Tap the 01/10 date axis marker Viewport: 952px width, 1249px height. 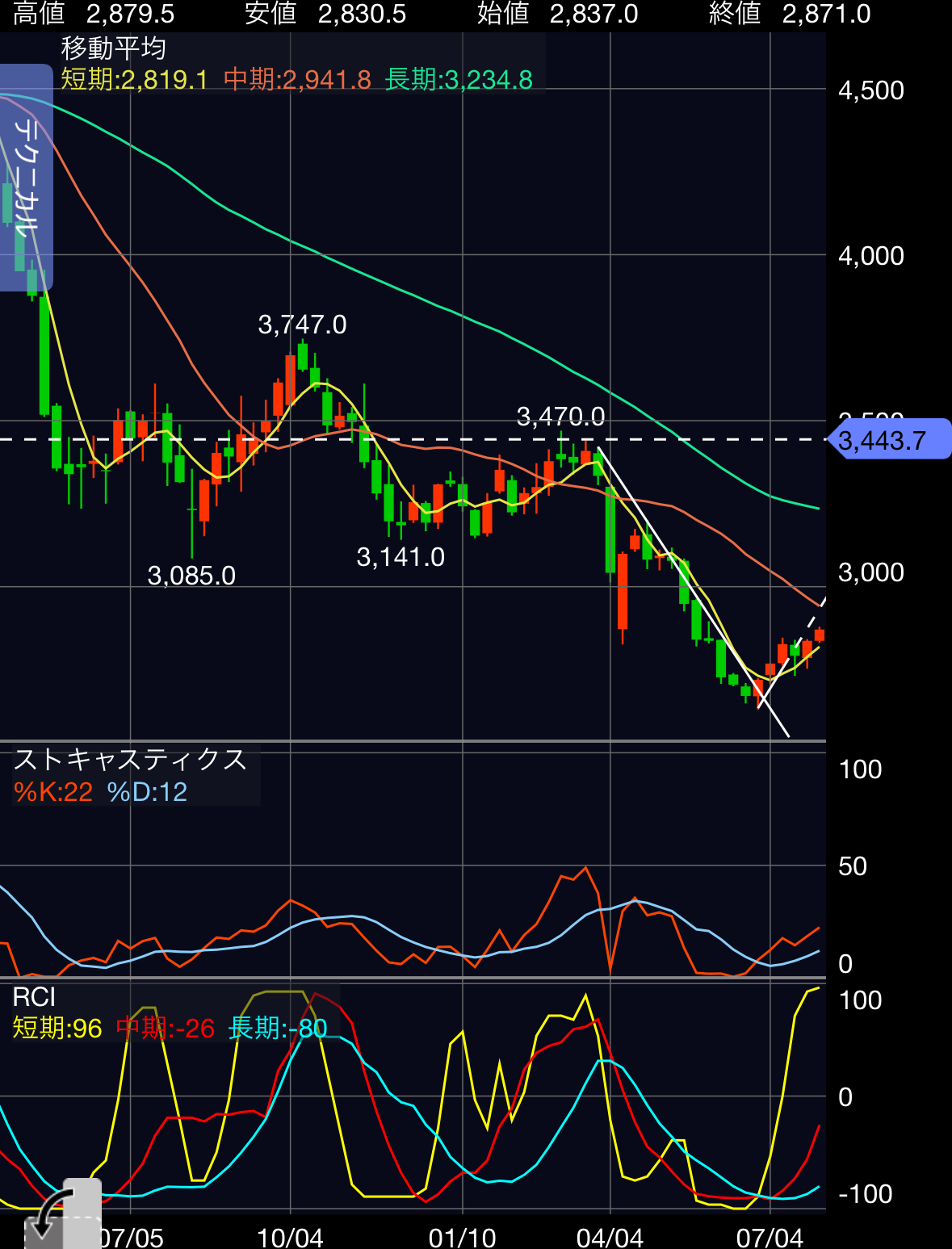pos(462,1236)
